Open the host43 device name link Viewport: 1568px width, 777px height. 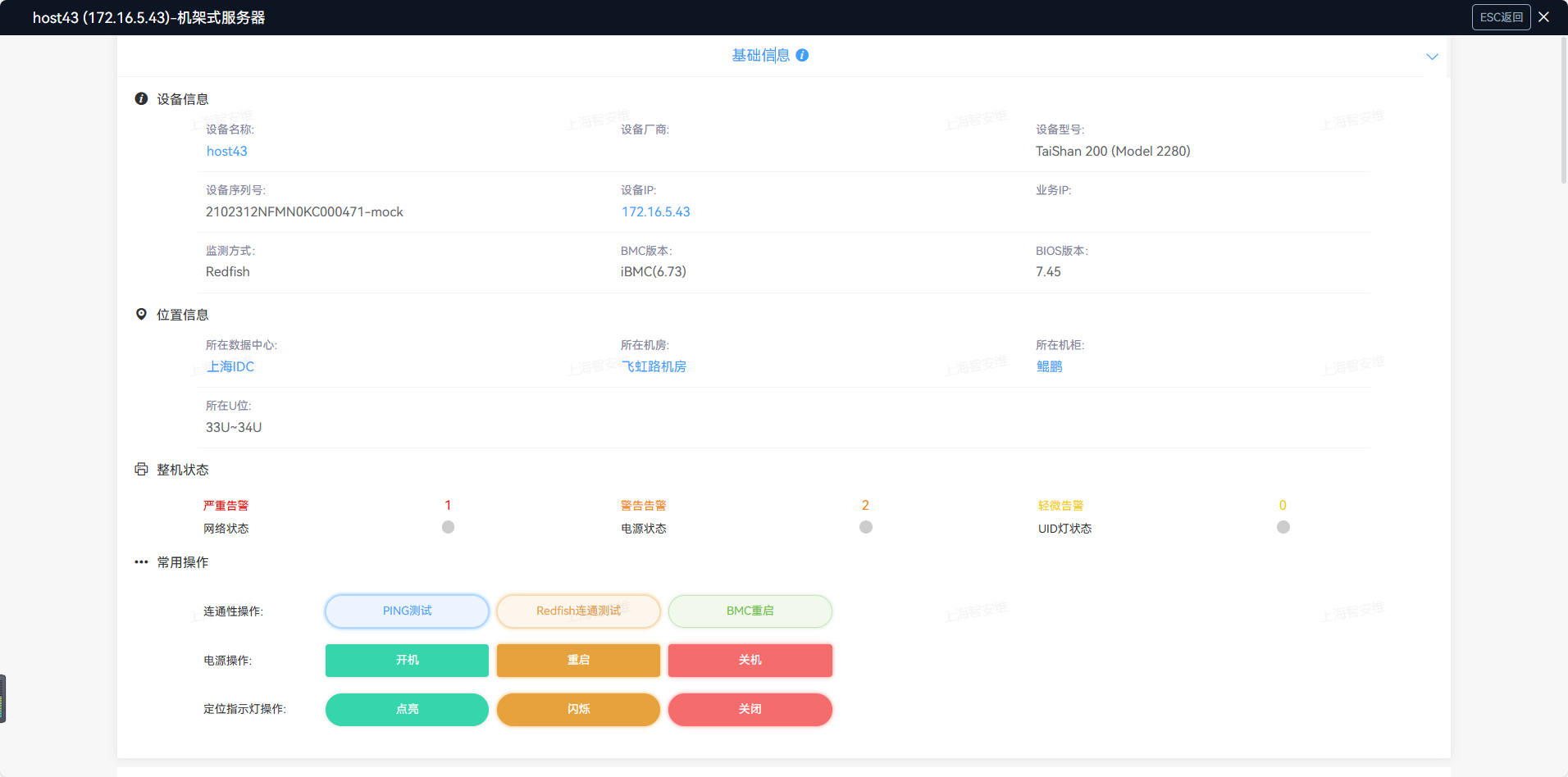226,151
